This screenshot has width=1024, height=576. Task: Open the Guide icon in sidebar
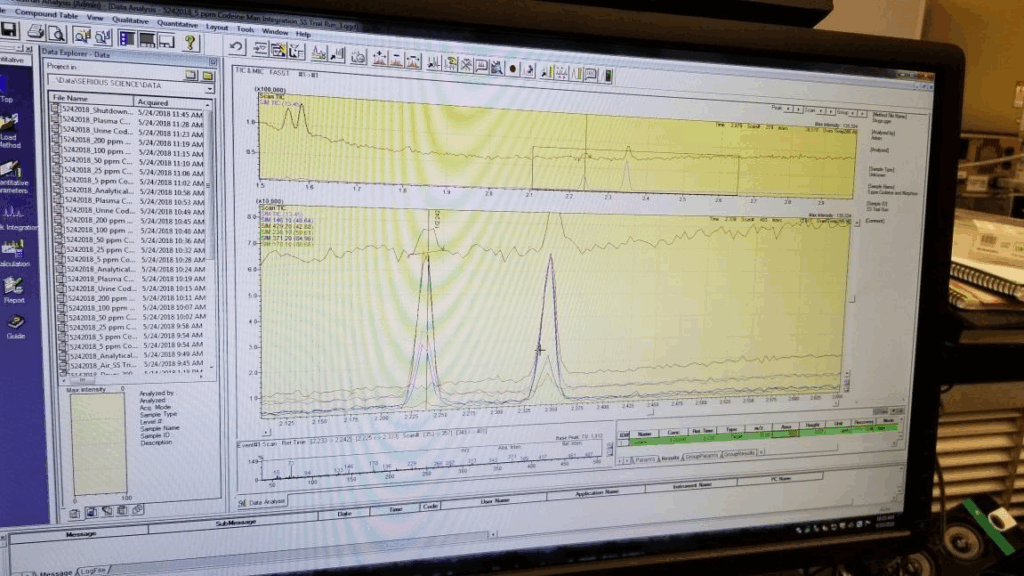pos(16,326)
